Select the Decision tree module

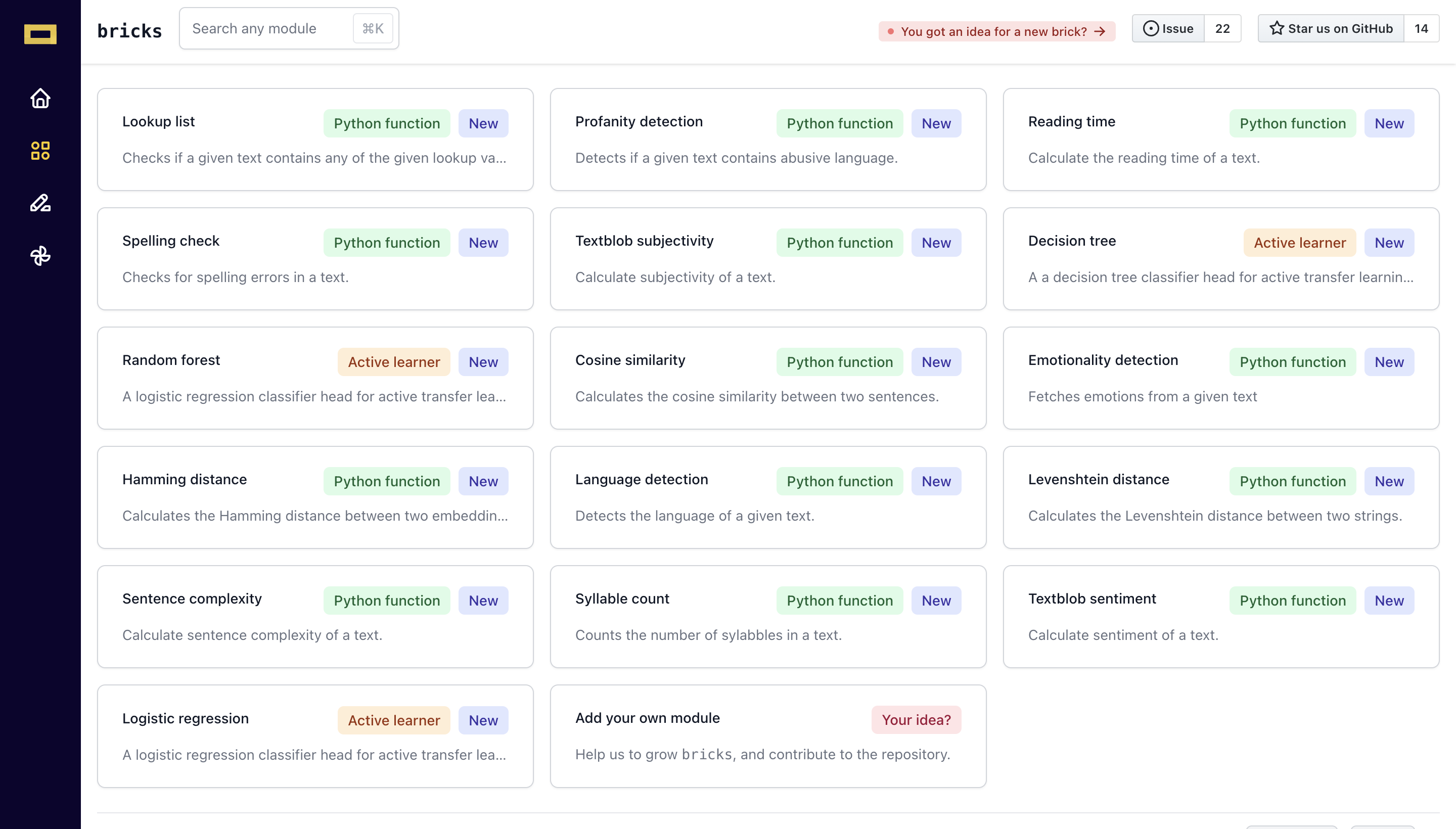1220,258
